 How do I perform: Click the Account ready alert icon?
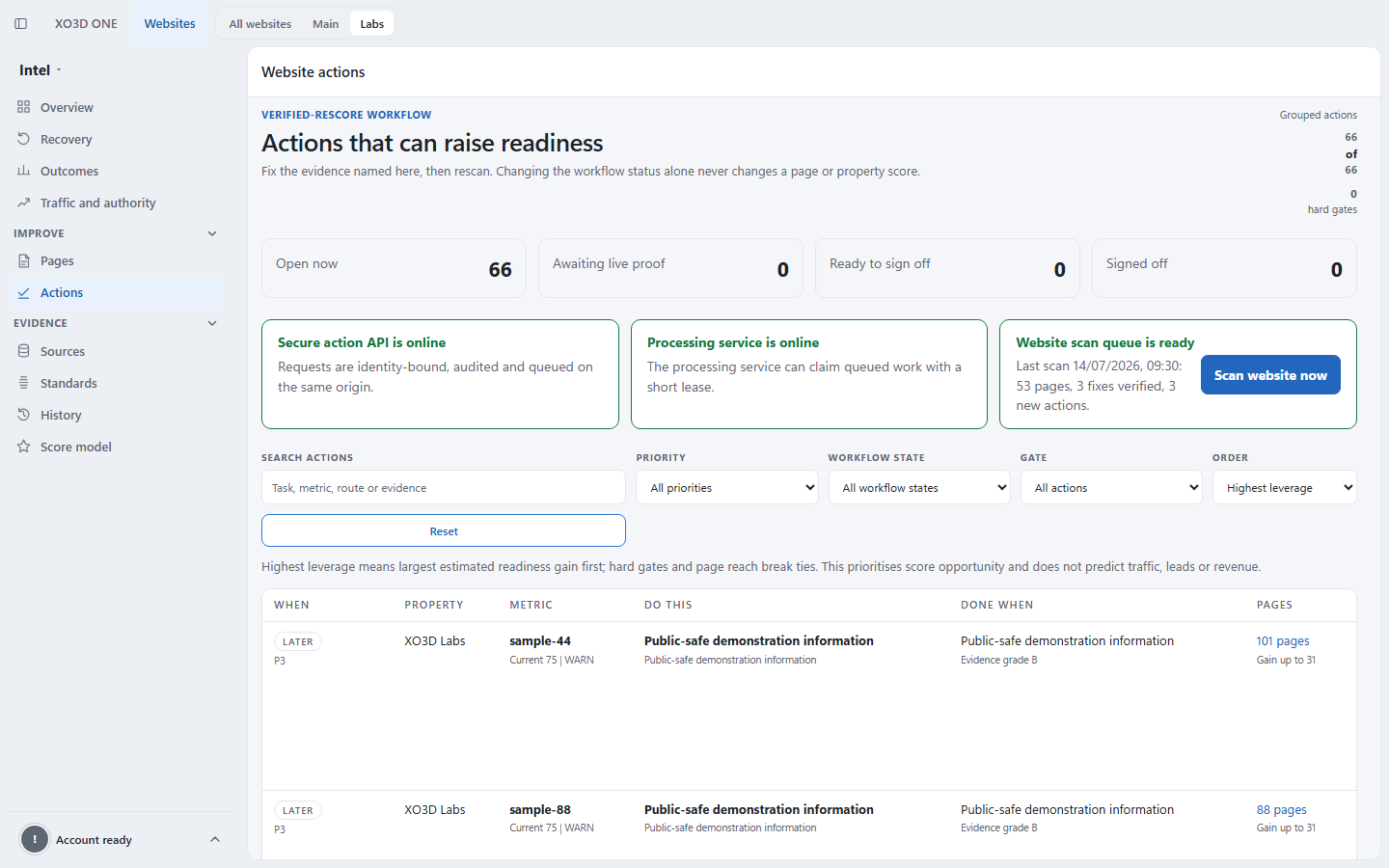35,839
